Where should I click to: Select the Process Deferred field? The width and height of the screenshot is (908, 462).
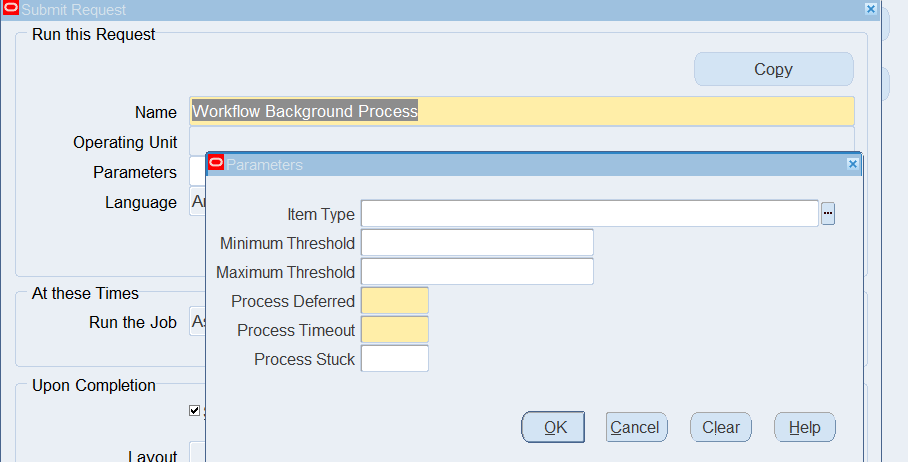(395, 301)
